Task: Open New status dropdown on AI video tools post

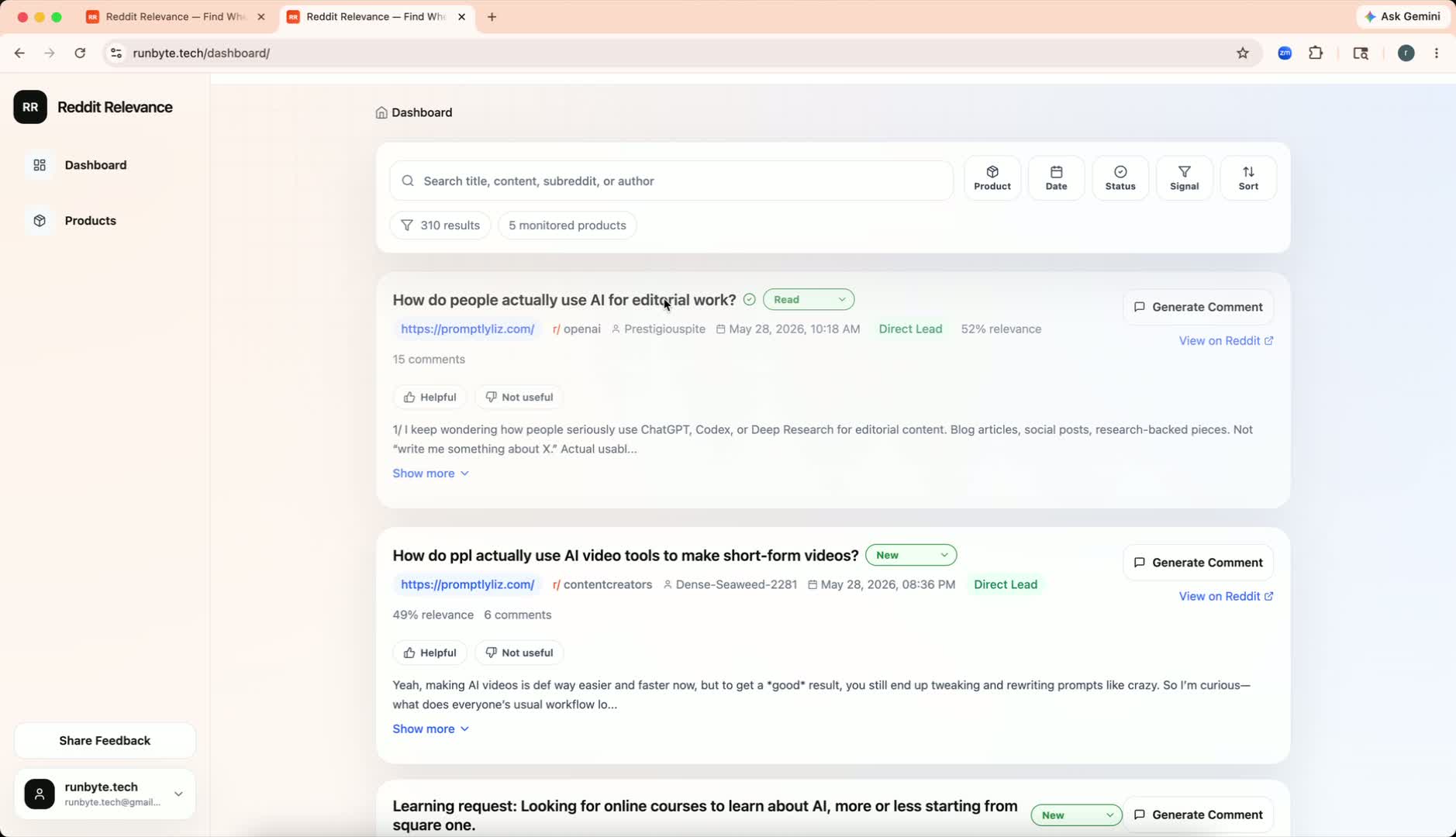Action: tap(910, 555)
